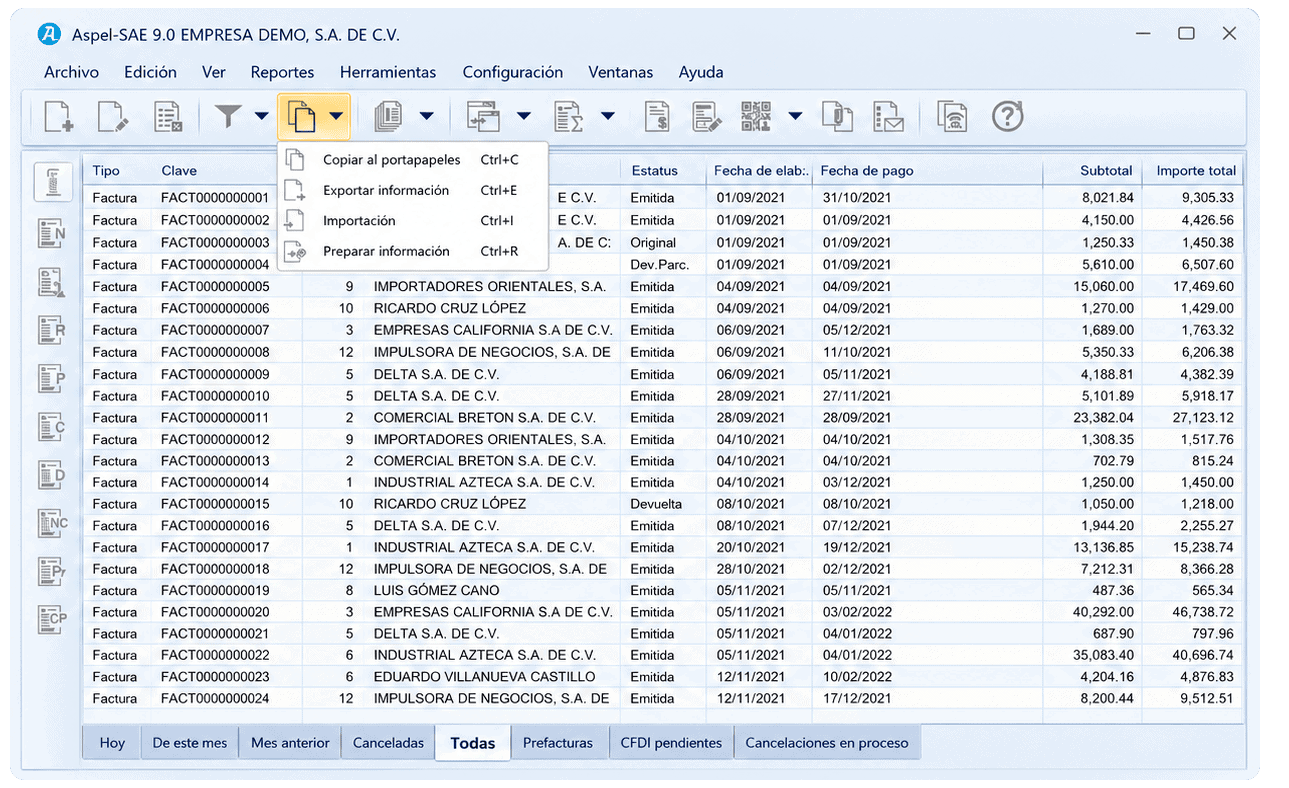Click the stacked documents icon in the toolbar
The height and width of the screenshot is (788, 1289).
[388, 116]
